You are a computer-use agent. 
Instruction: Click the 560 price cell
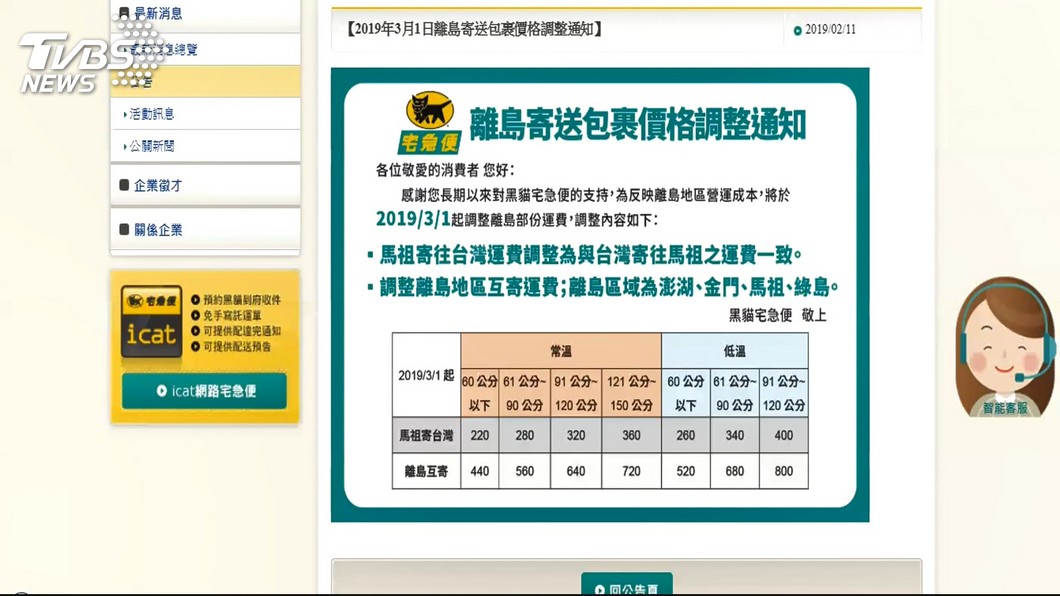(x=525, y=471)
